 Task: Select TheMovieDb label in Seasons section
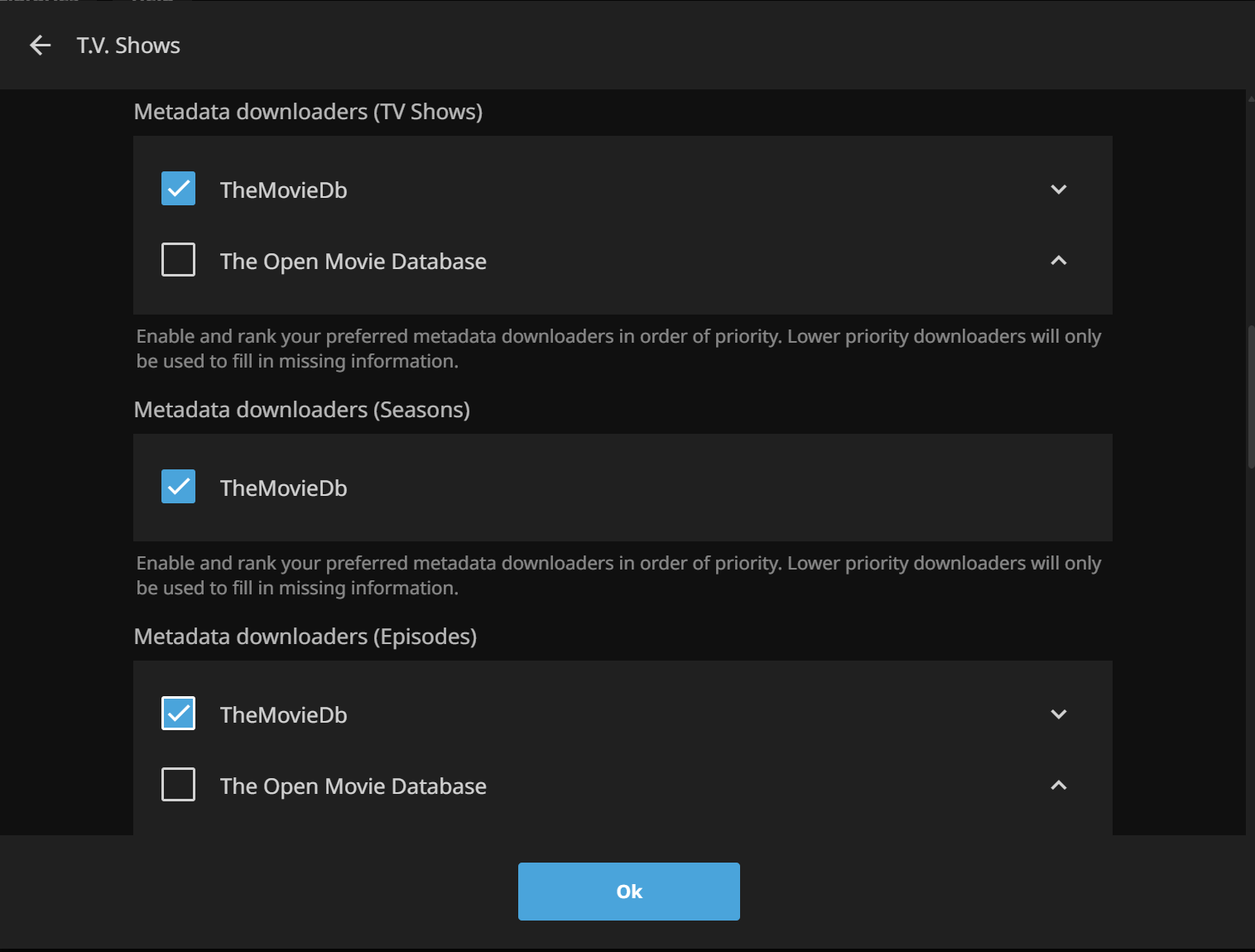[283, 488]
